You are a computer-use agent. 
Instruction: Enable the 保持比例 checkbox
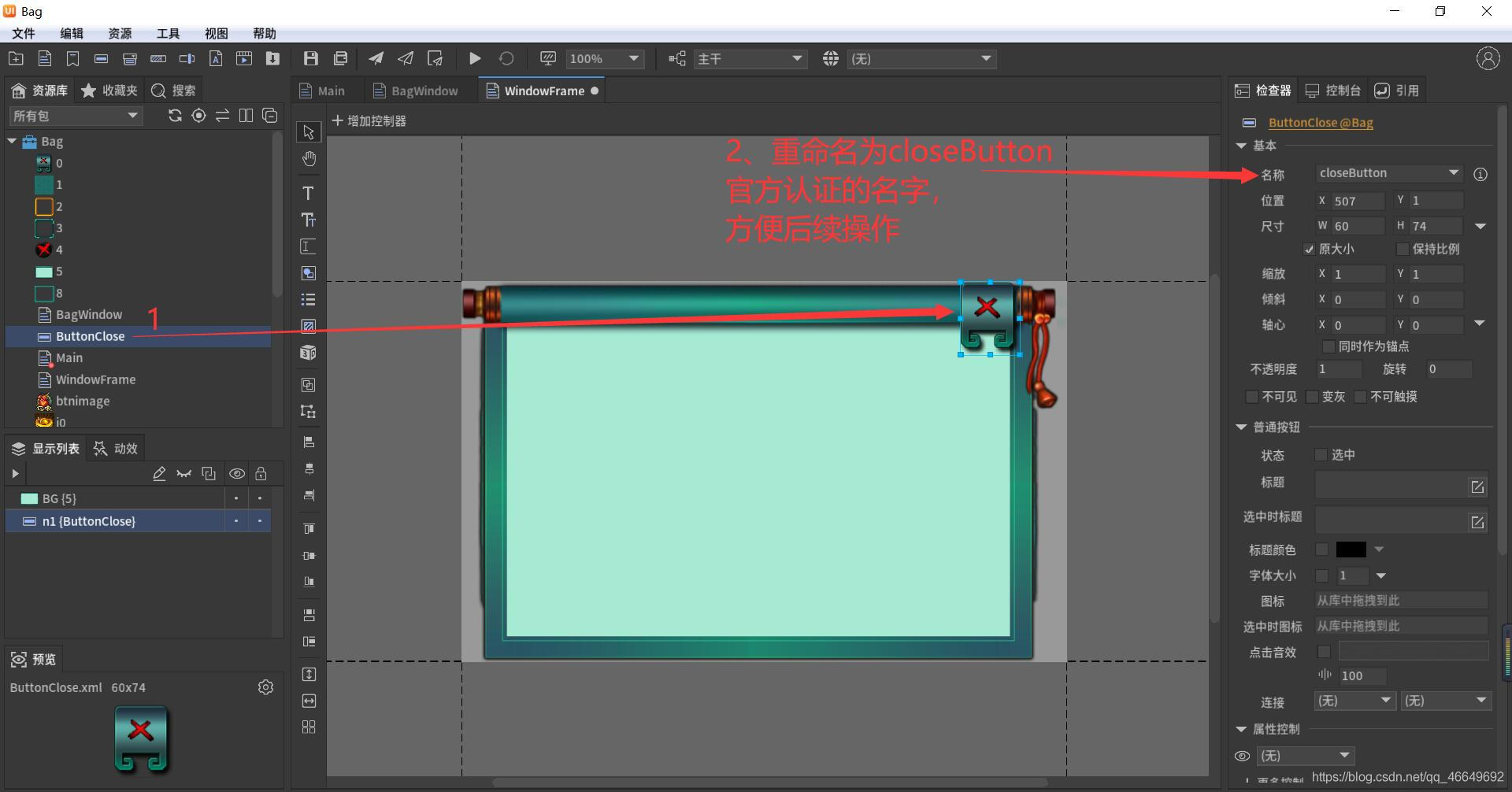(x=1402, y=250)
